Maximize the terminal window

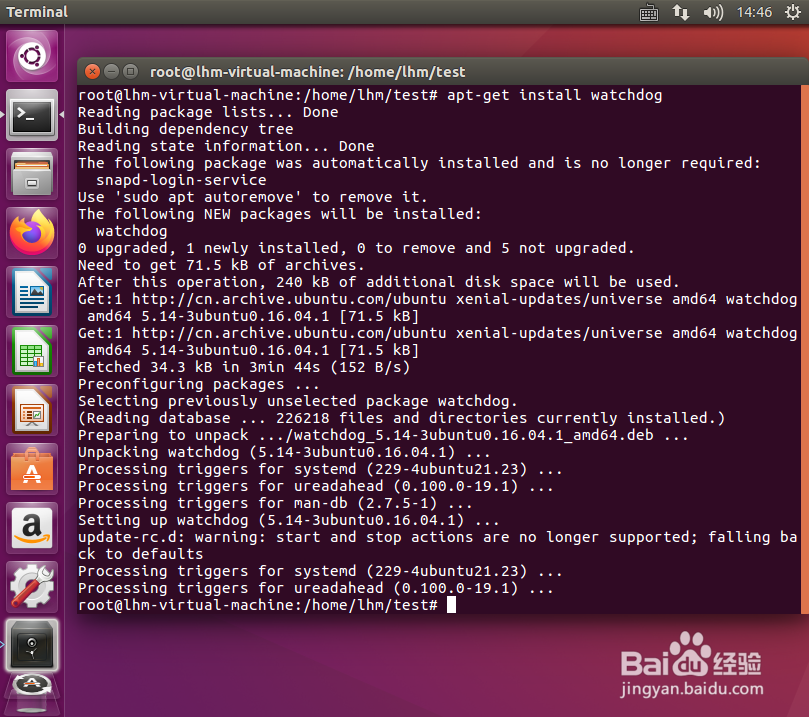pos(131,71)
